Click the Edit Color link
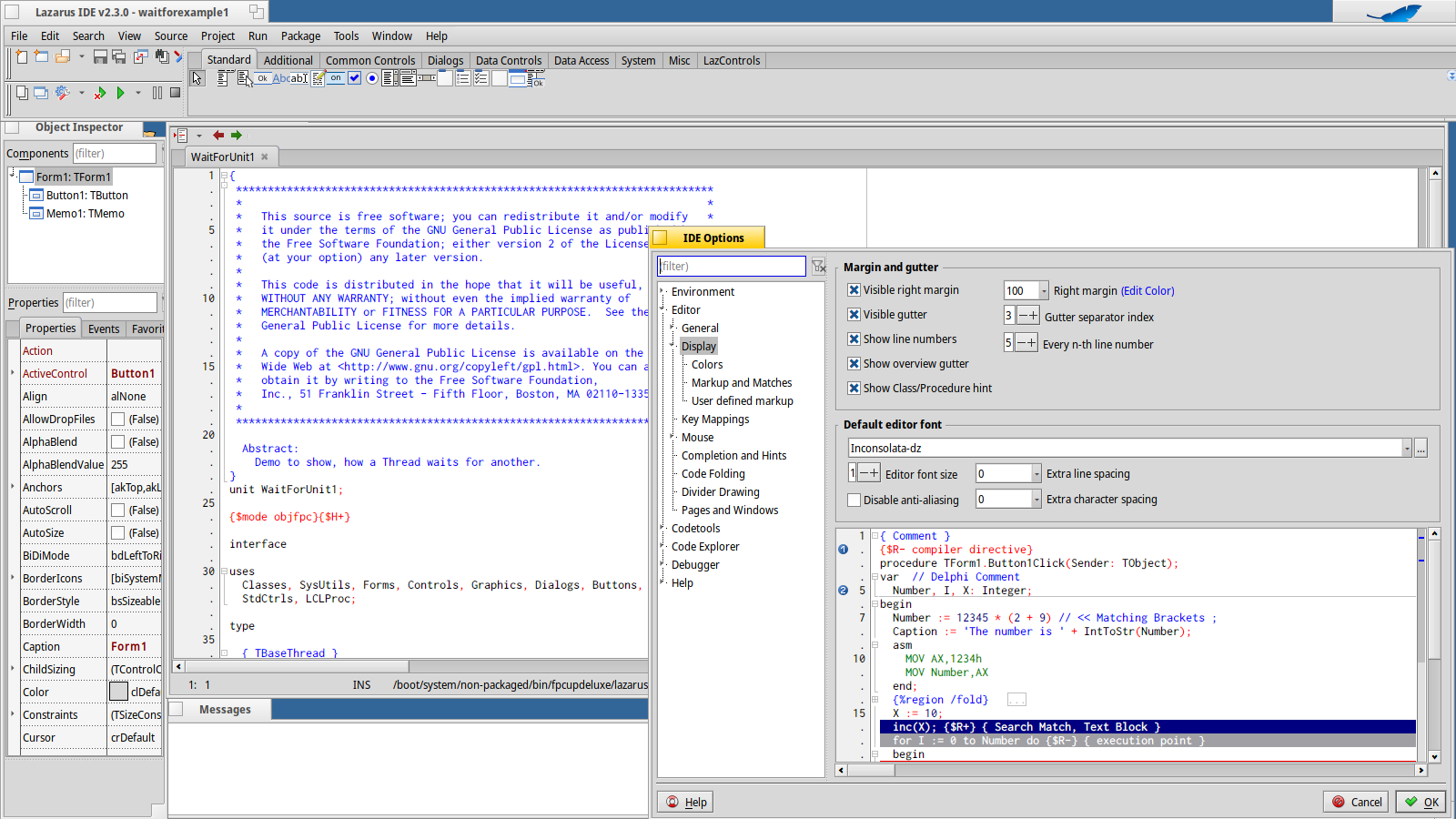Screen dimensions: 1456x819 [x=1148, y=291]
